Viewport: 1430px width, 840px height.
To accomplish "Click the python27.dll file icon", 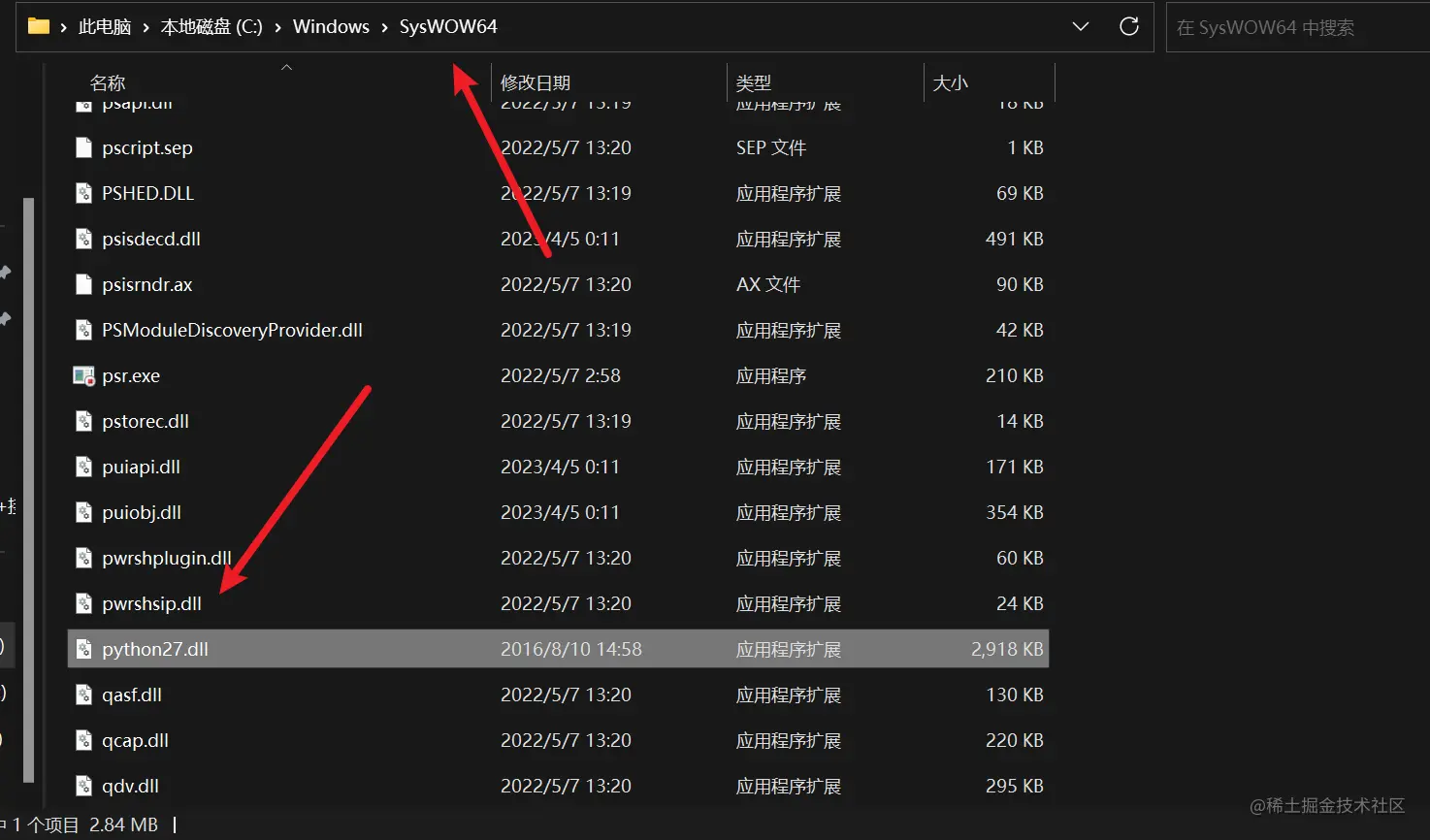I will (84, 649).
